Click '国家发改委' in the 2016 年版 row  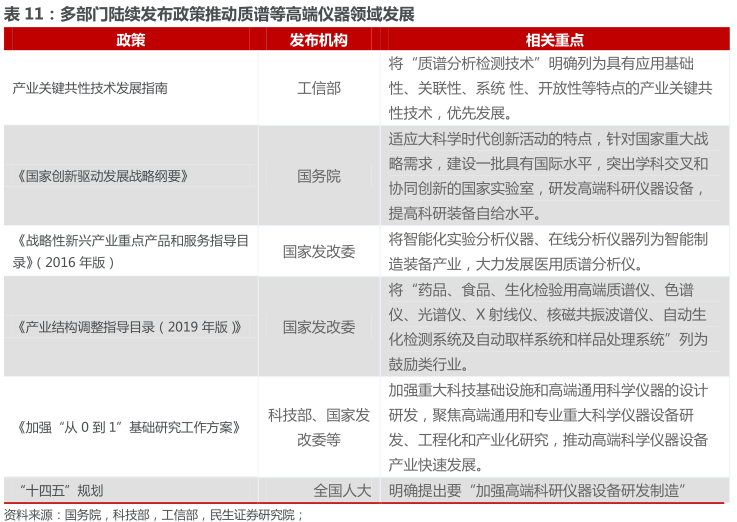click(x=319, y=251)
